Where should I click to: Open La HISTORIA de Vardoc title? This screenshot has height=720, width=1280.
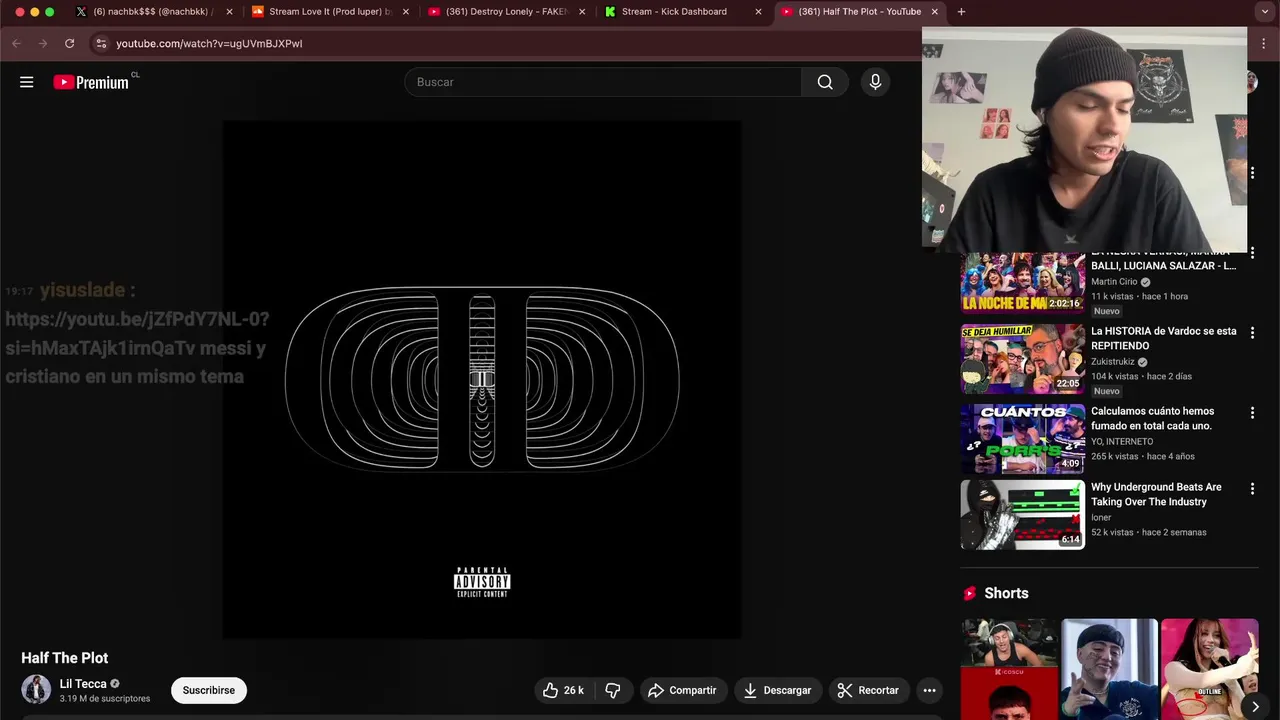click(1163, 338)
